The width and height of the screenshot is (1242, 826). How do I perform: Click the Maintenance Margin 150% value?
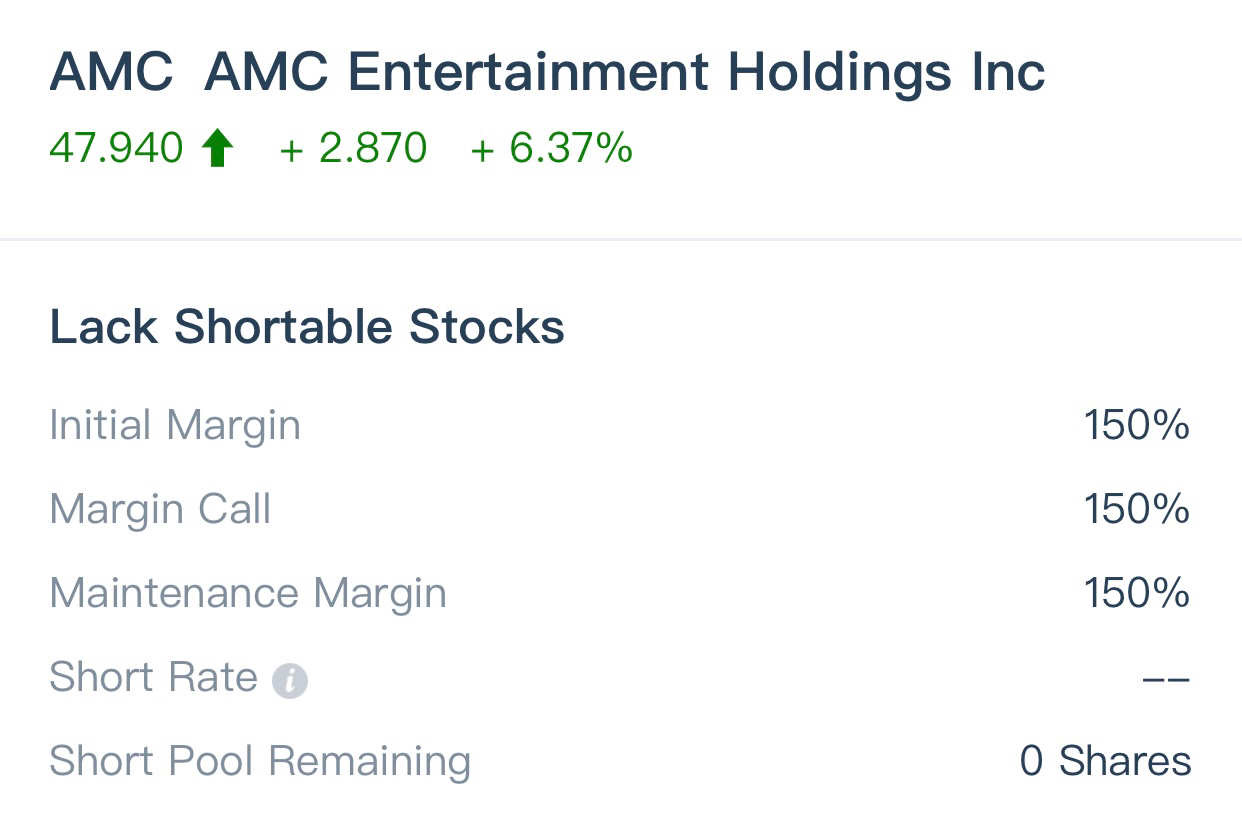coord(1136,593)
